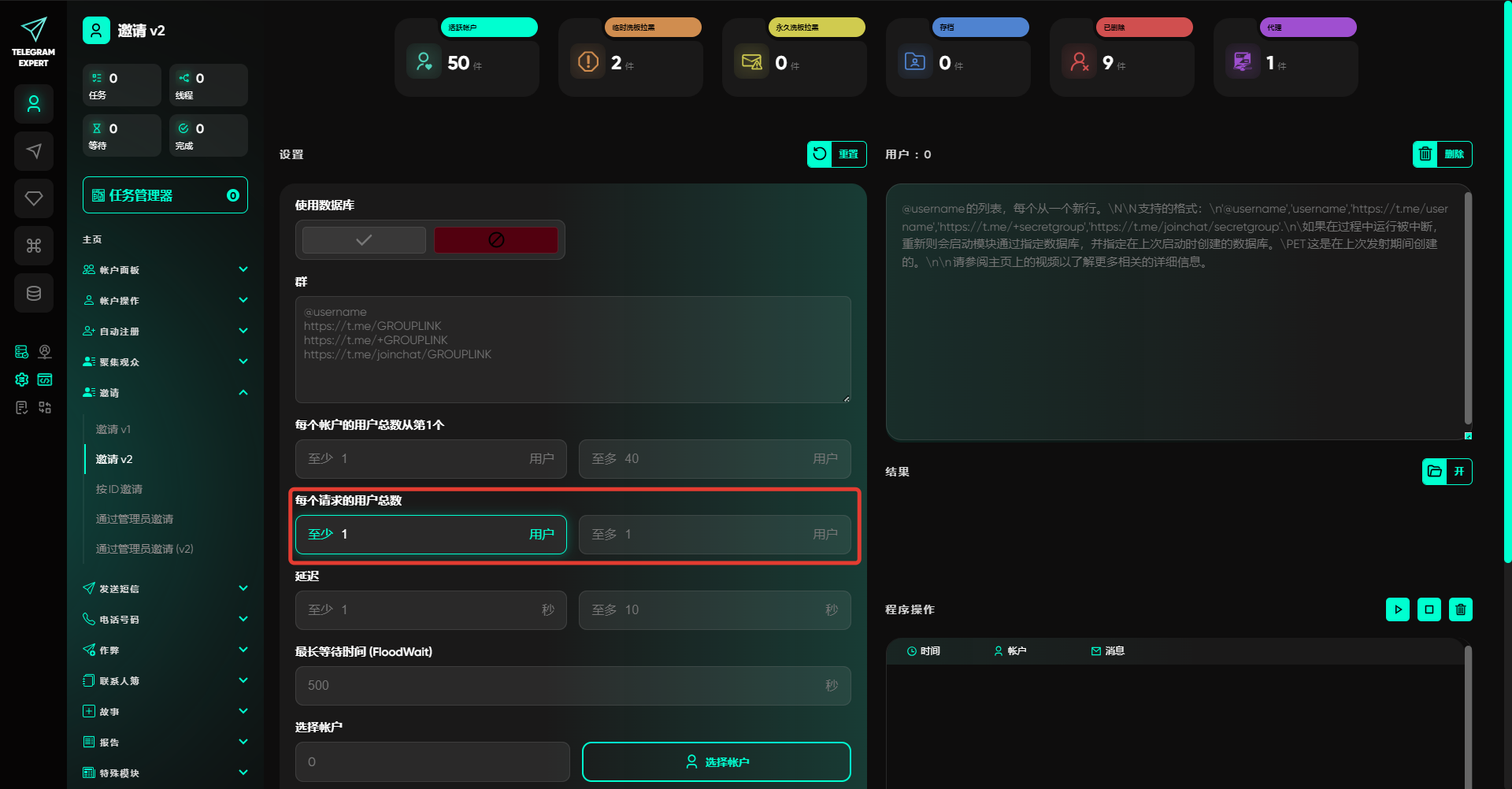Screen dimensions: 1512x789
Task: Open the diamond icon in left sidebar
Action: (34, 198)
